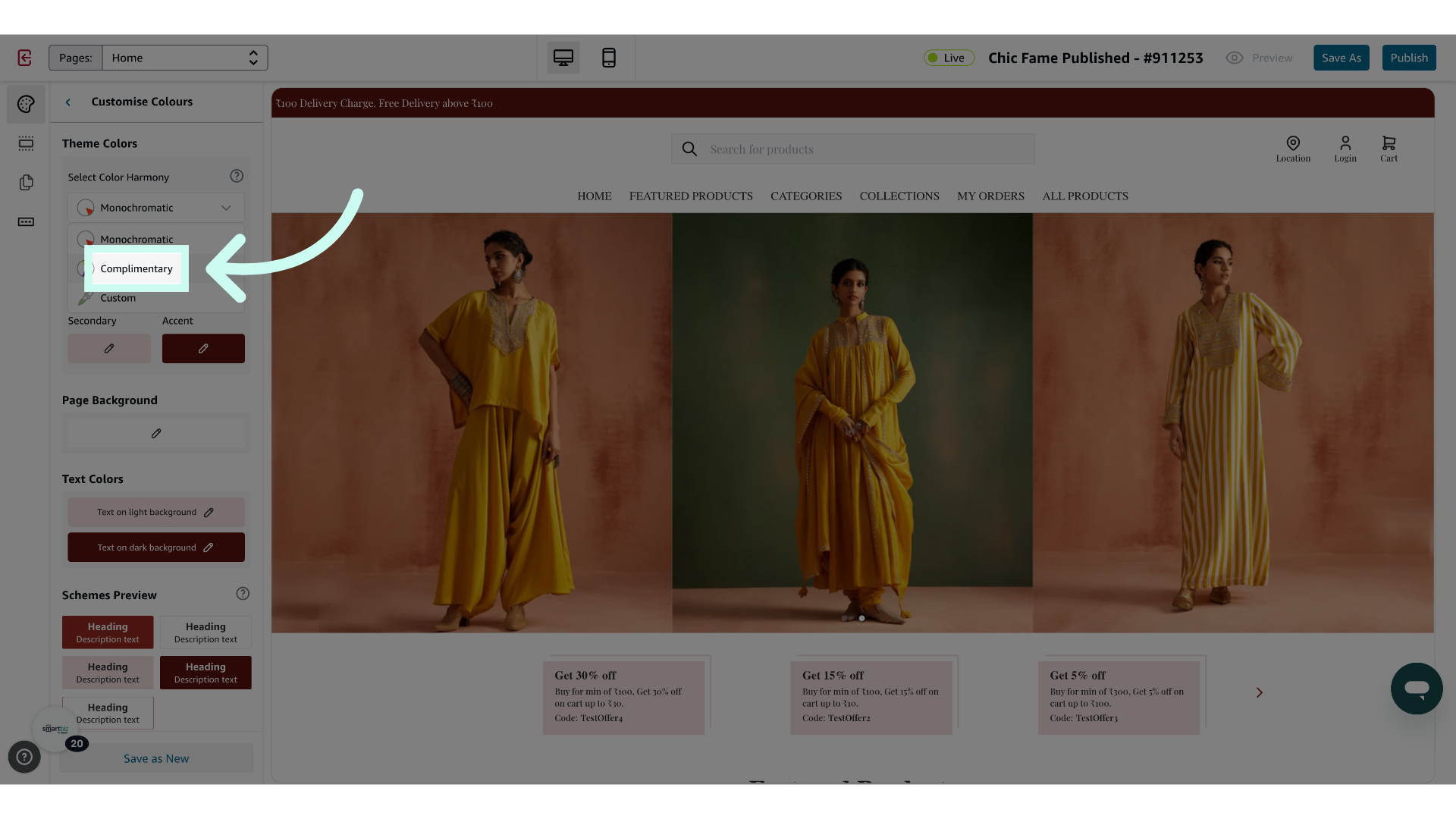
Task: Open HOME in store navigation
Action: coord(595,196)
